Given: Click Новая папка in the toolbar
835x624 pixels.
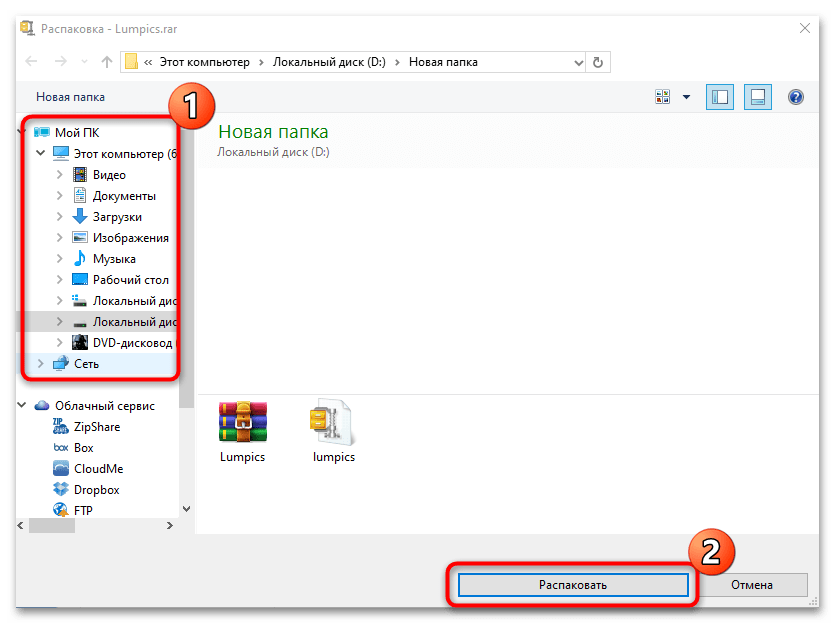Looking at the screenshot, I should (x=70, y=97).
